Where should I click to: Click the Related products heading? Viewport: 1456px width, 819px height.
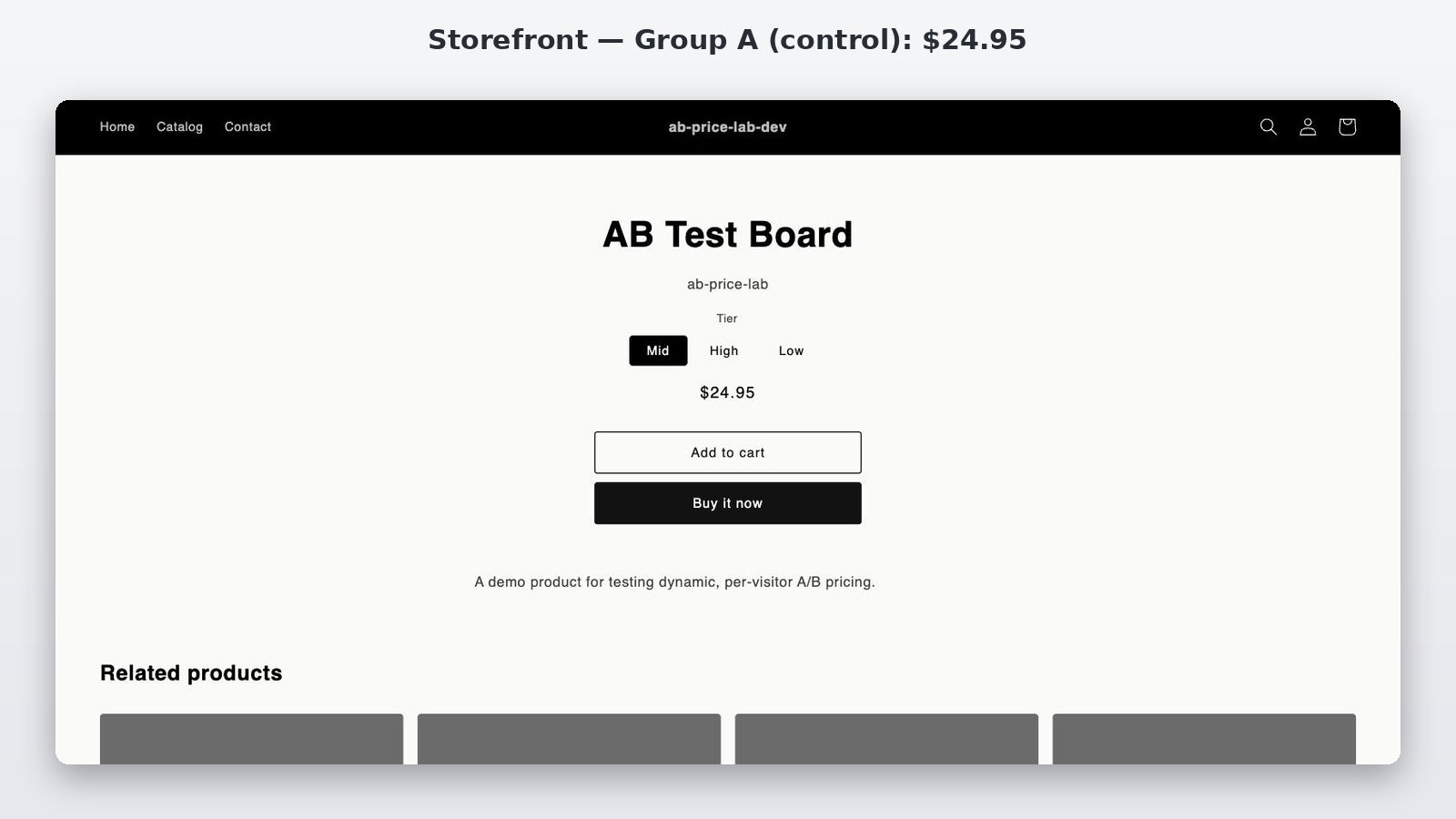coord(191,672)
